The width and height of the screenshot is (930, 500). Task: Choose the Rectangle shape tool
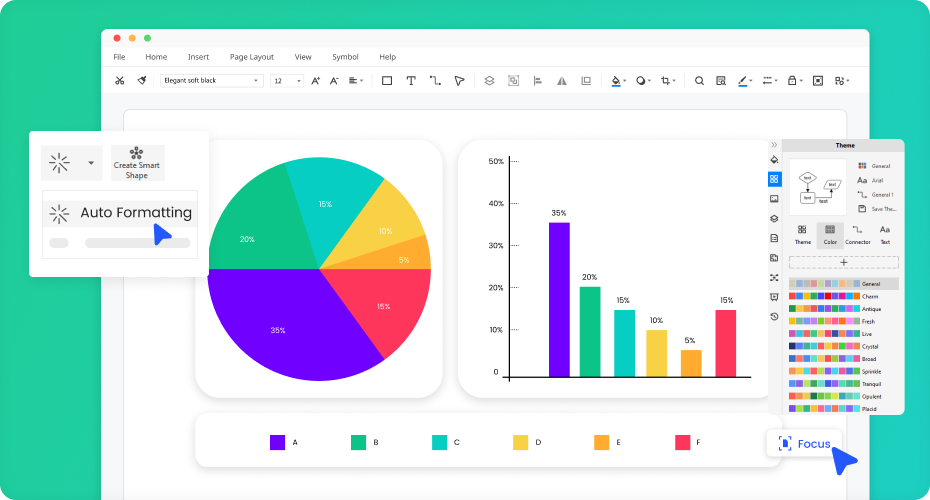coord(387,81)
